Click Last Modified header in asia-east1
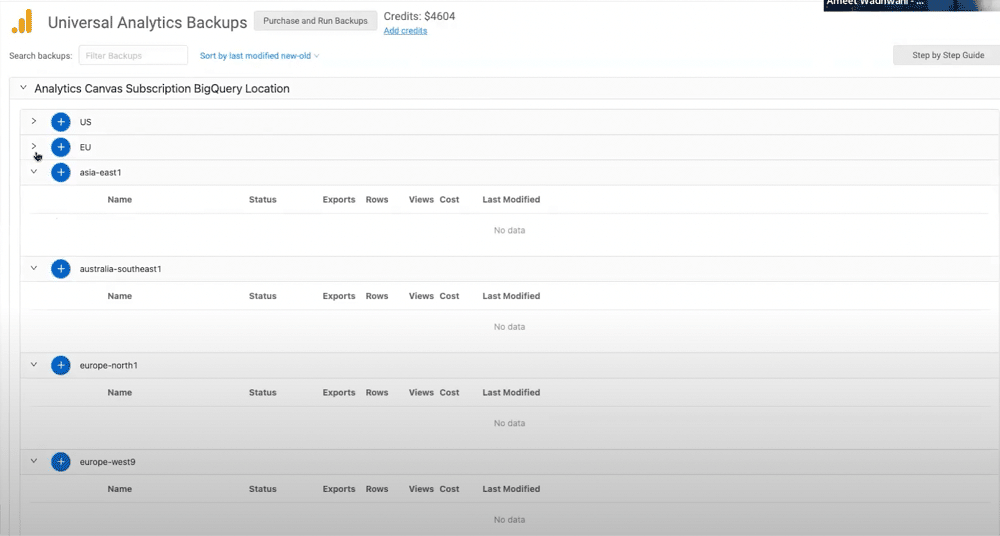The width and height of the screenshot is (1000, 536). [511, 200]
